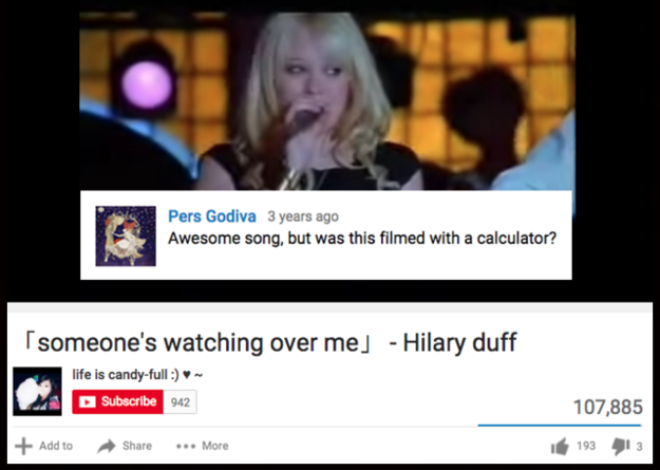Click the thumbs up like icon
The width and height of the screenshot is (660, 470).
559,446
